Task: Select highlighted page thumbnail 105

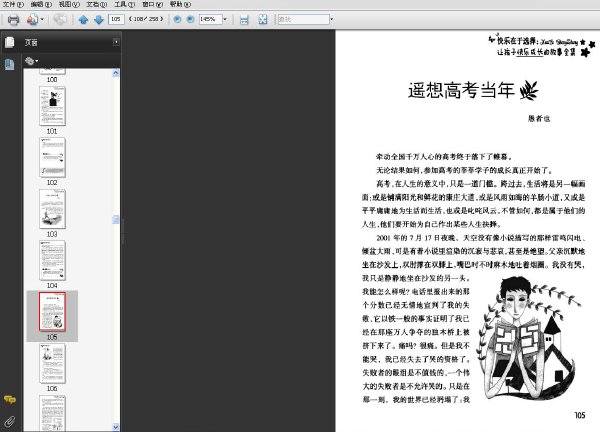Action: pyautogui.click(x=52, y=311)
